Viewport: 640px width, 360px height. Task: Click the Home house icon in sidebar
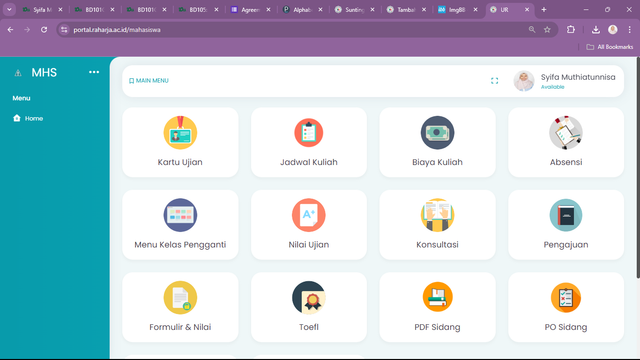17,118
